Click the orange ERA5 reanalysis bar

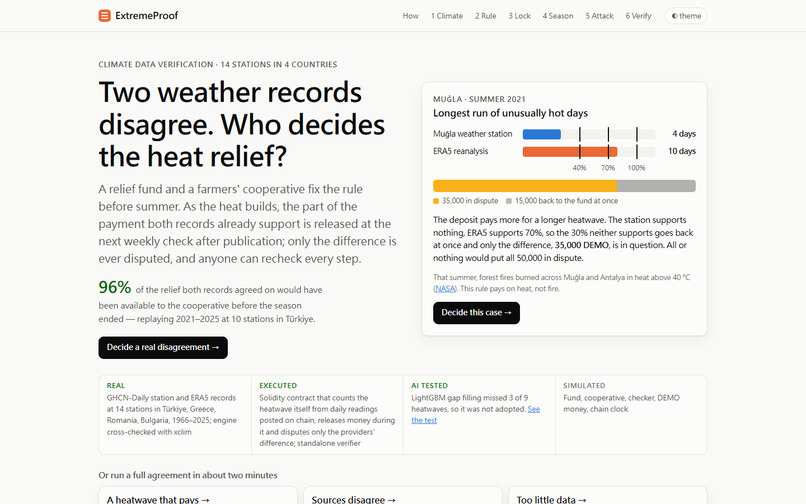pos(570,152)
